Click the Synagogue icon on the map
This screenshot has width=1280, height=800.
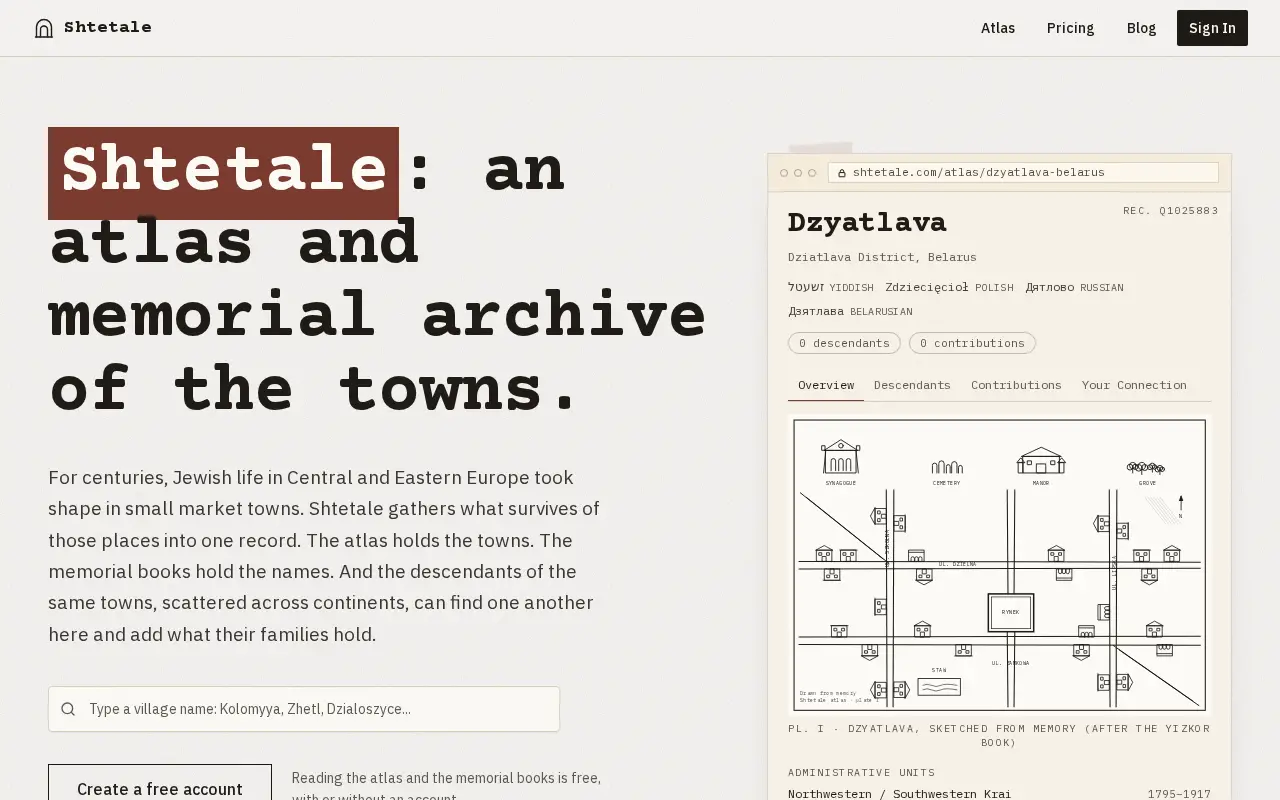click(x=840, y=457)
